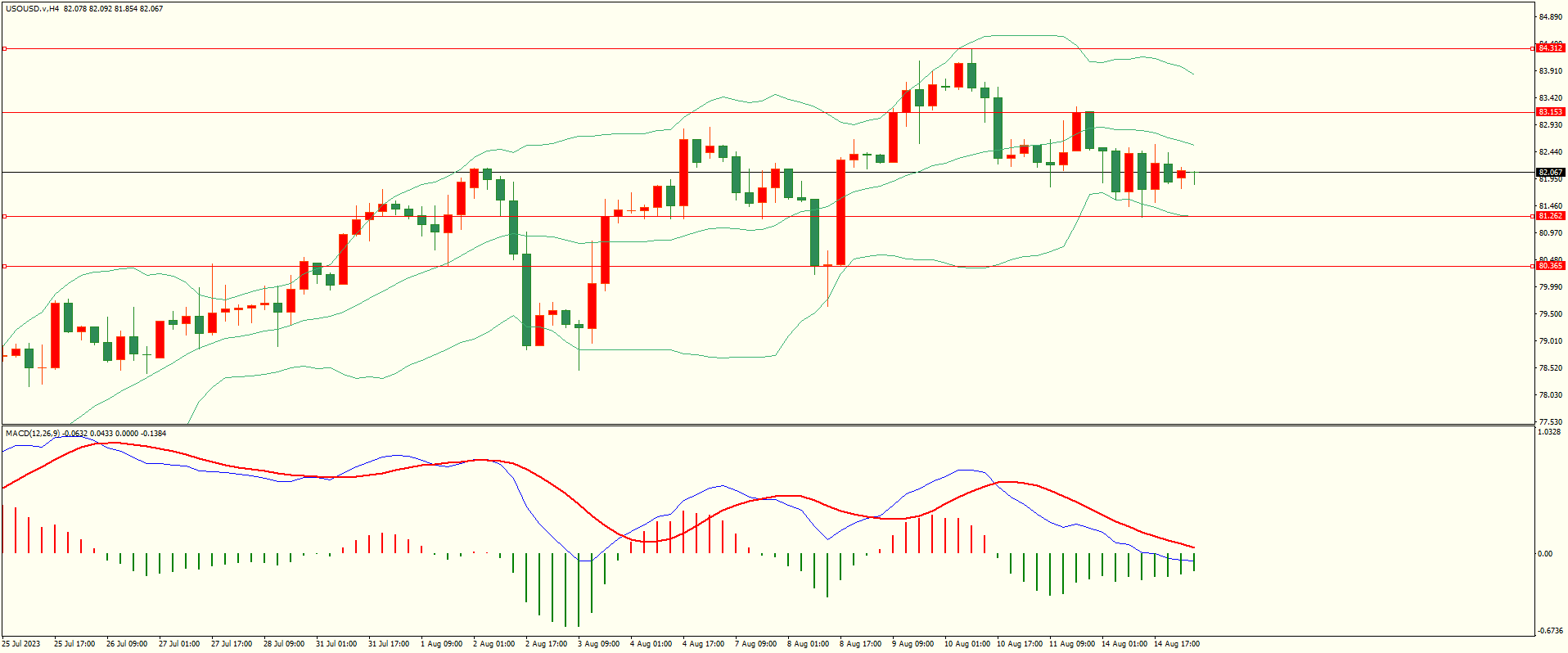The width and height of the screenshot is (1568, 653).
Task: Select the 83.153 price level tag
Action: 1550,112
